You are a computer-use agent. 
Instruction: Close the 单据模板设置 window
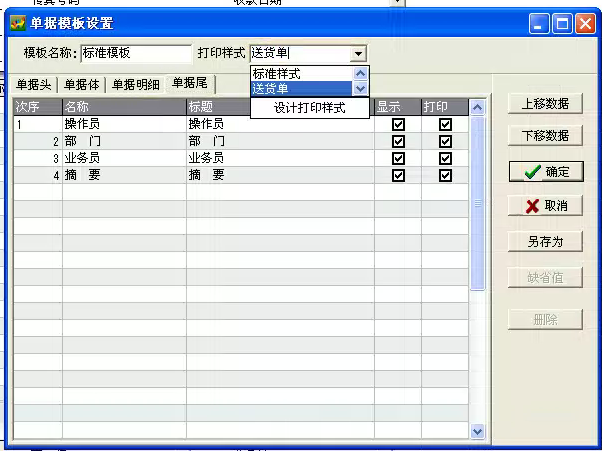(x=585, y=24)
